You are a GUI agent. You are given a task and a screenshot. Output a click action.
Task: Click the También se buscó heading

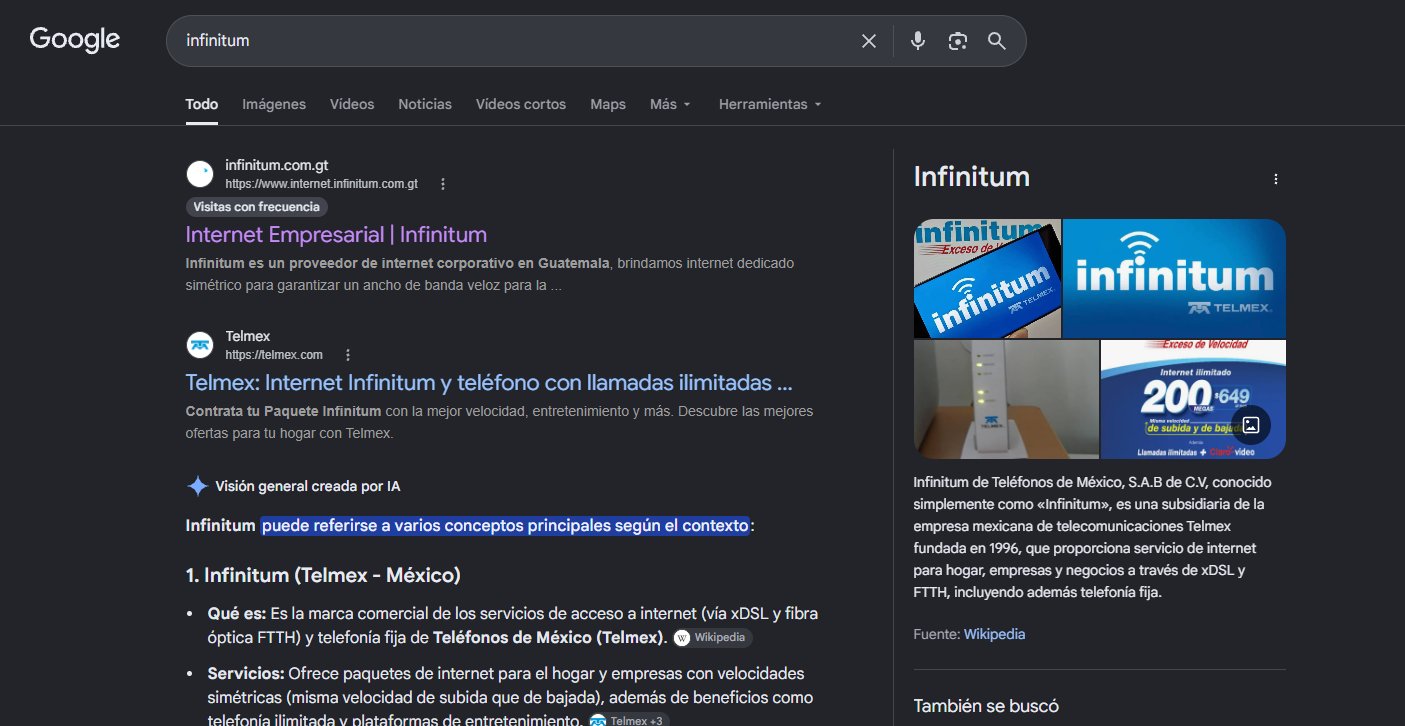986,706
